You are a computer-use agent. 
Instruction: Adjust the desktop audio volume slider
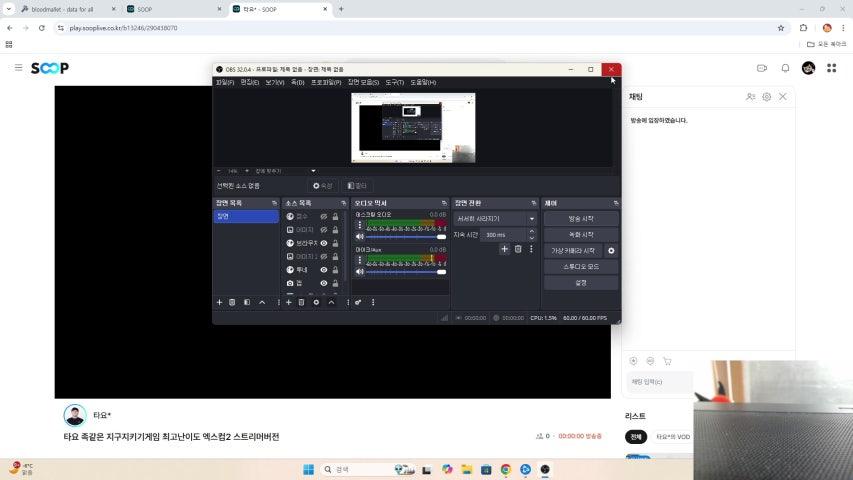pos(406,237)
